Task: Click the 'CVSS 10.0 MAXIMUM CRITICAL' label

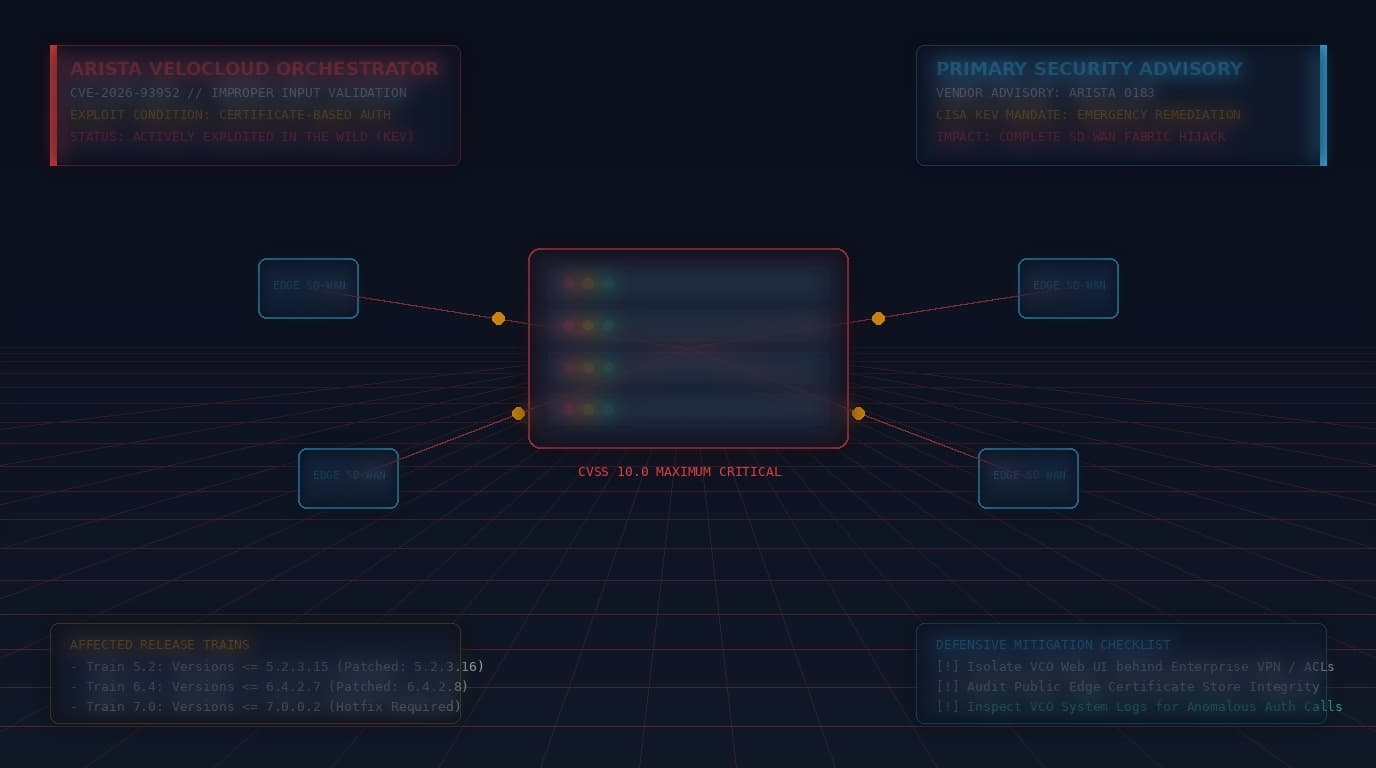Action: [680, 472]
